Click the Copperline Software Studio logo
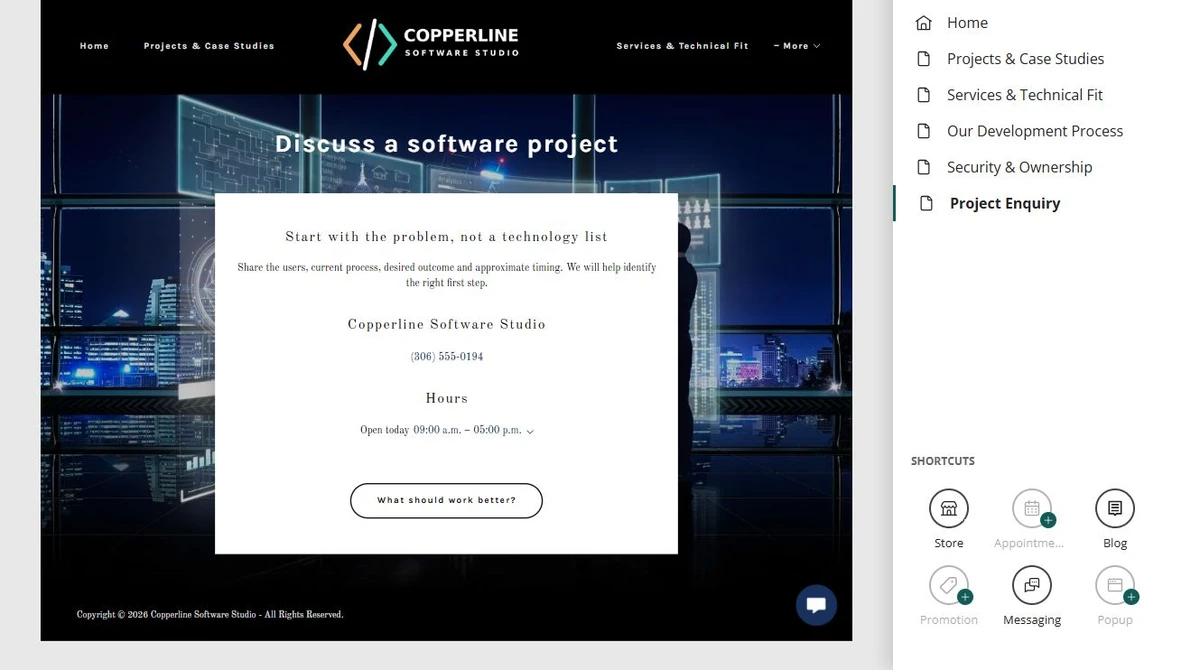This screenshot has width=1200, height=670. coord(431,44)
